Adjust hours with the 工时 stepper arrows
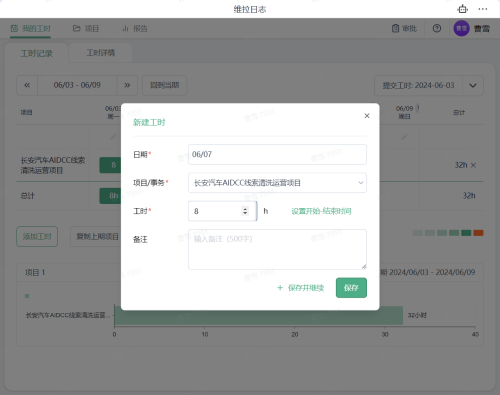This screenshot has width=500, height=395. 245,211
